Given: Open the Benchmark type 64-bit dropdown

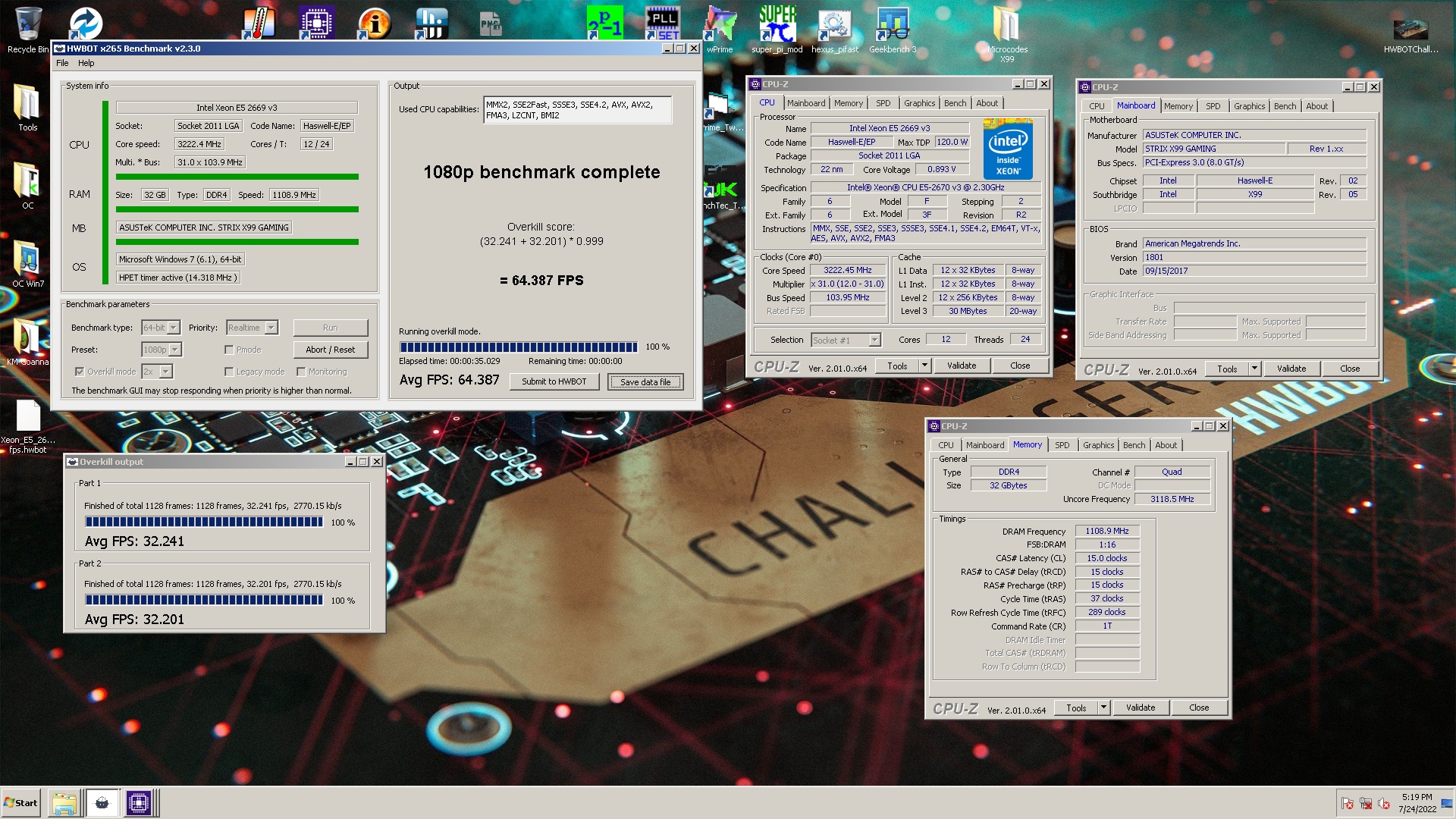Looking at the screenshot, I should coord(174,328).
